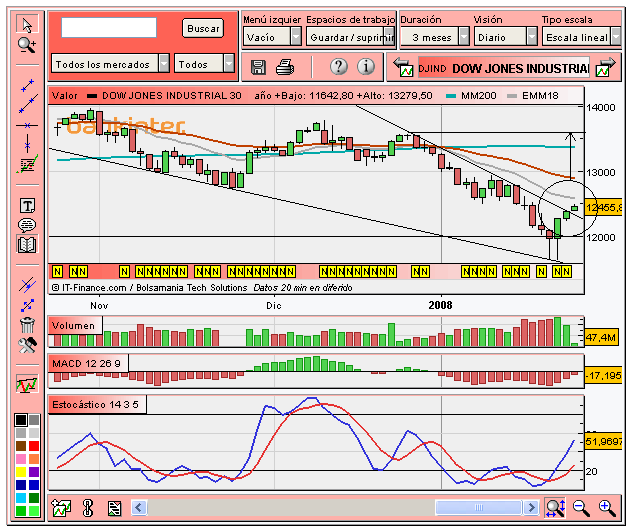Activate the magnifier zoom tool in sidebar
Image resolution: width=630 pixels, height=529 pixels.
coord(27,45)
